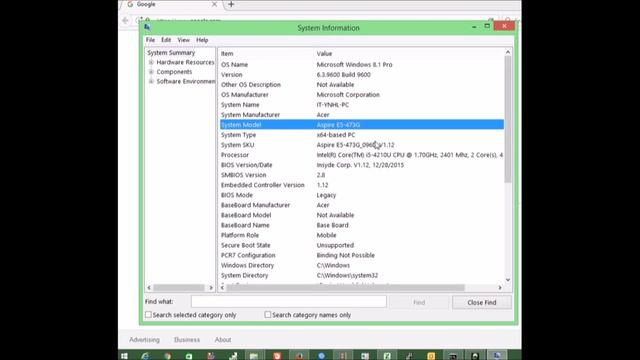The height and width of the screenshot is (360, 640).
Task: Select the System Type row
Action: tap(362, 135)
